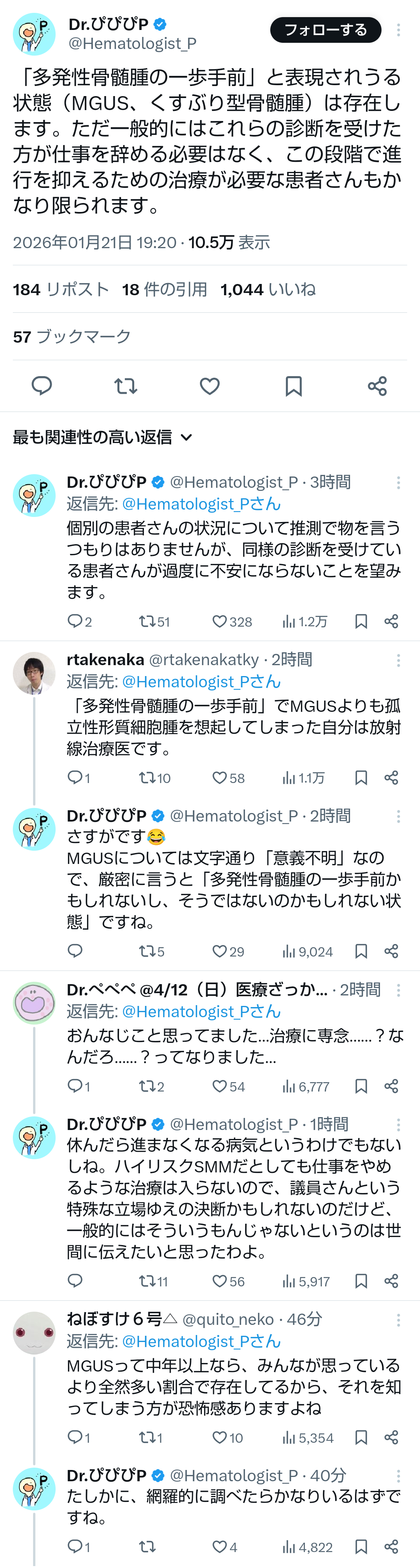Like rtakenaka's reply with 58 likes
420x1568 pixels.
pos(220,777)
